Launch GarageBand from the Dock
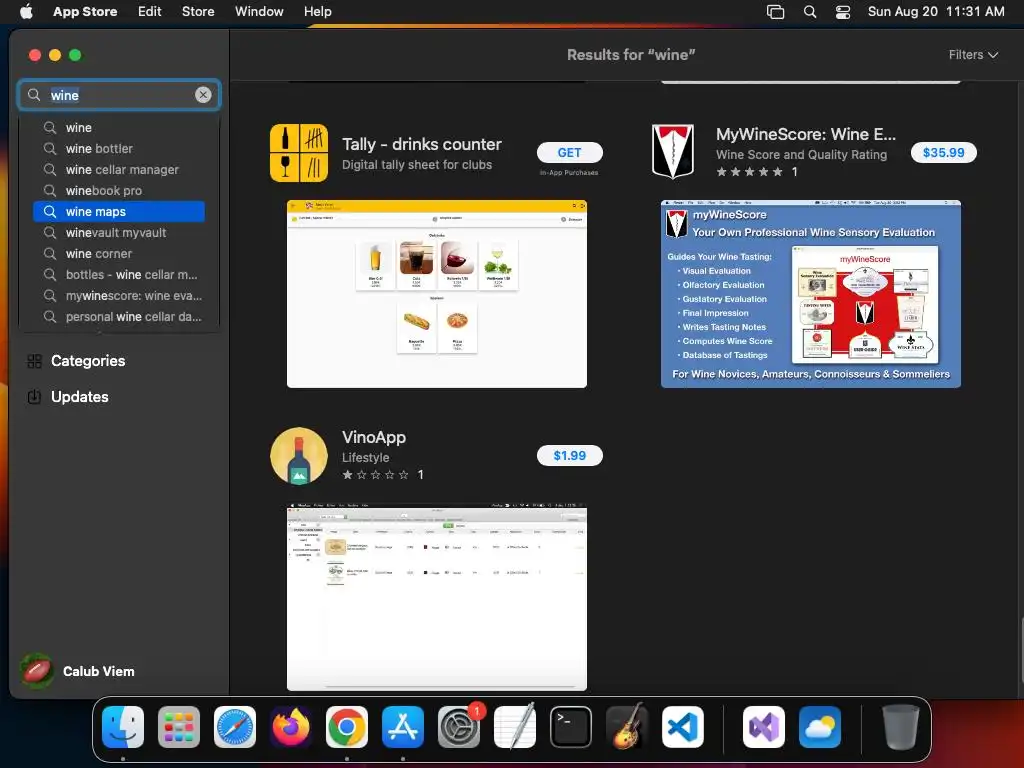Image resolution: width=1024 pixels, height=768 pixels. pos(627,727)
